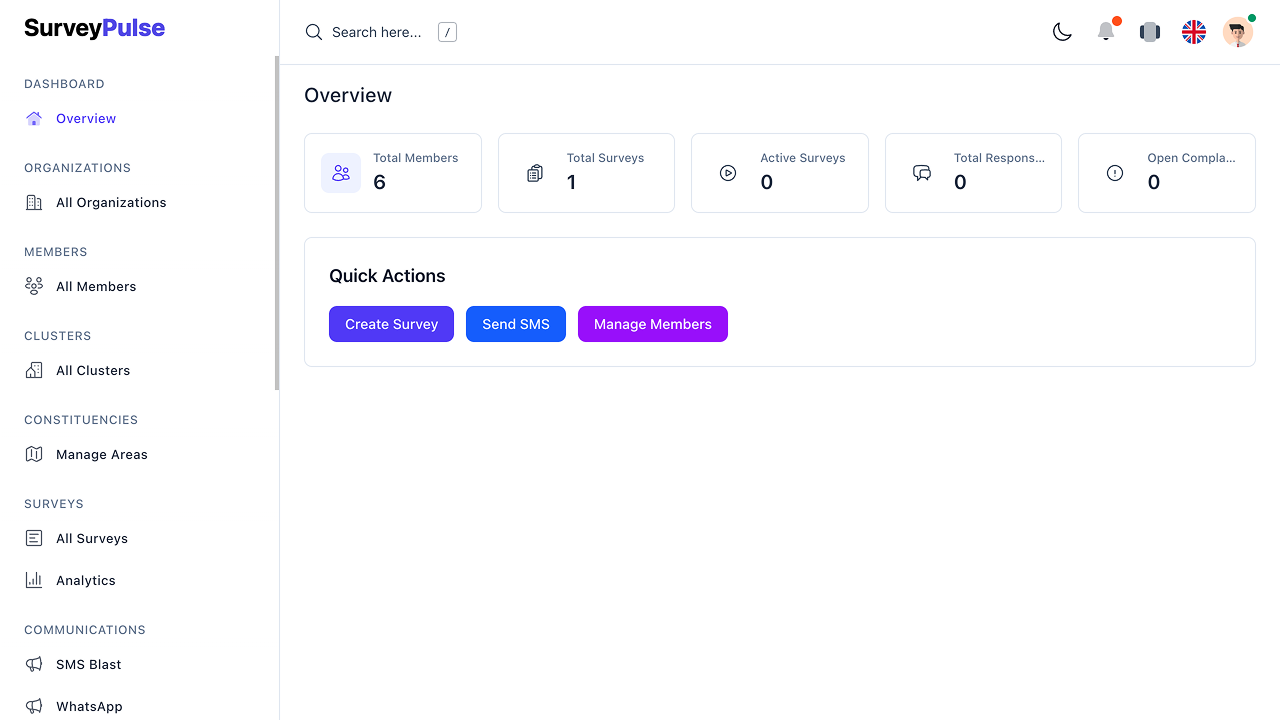Click the Active Surveys play icon

tap(728, 173)
